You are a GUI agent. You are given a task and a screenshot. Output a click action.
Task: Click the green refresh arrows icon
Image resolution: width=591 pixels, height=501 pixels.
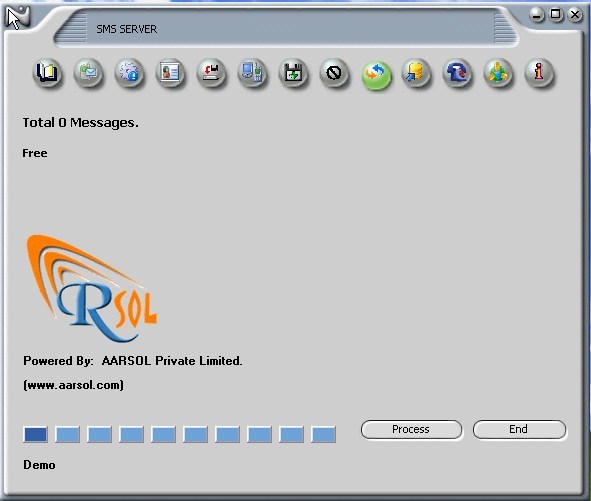(376, 75)
